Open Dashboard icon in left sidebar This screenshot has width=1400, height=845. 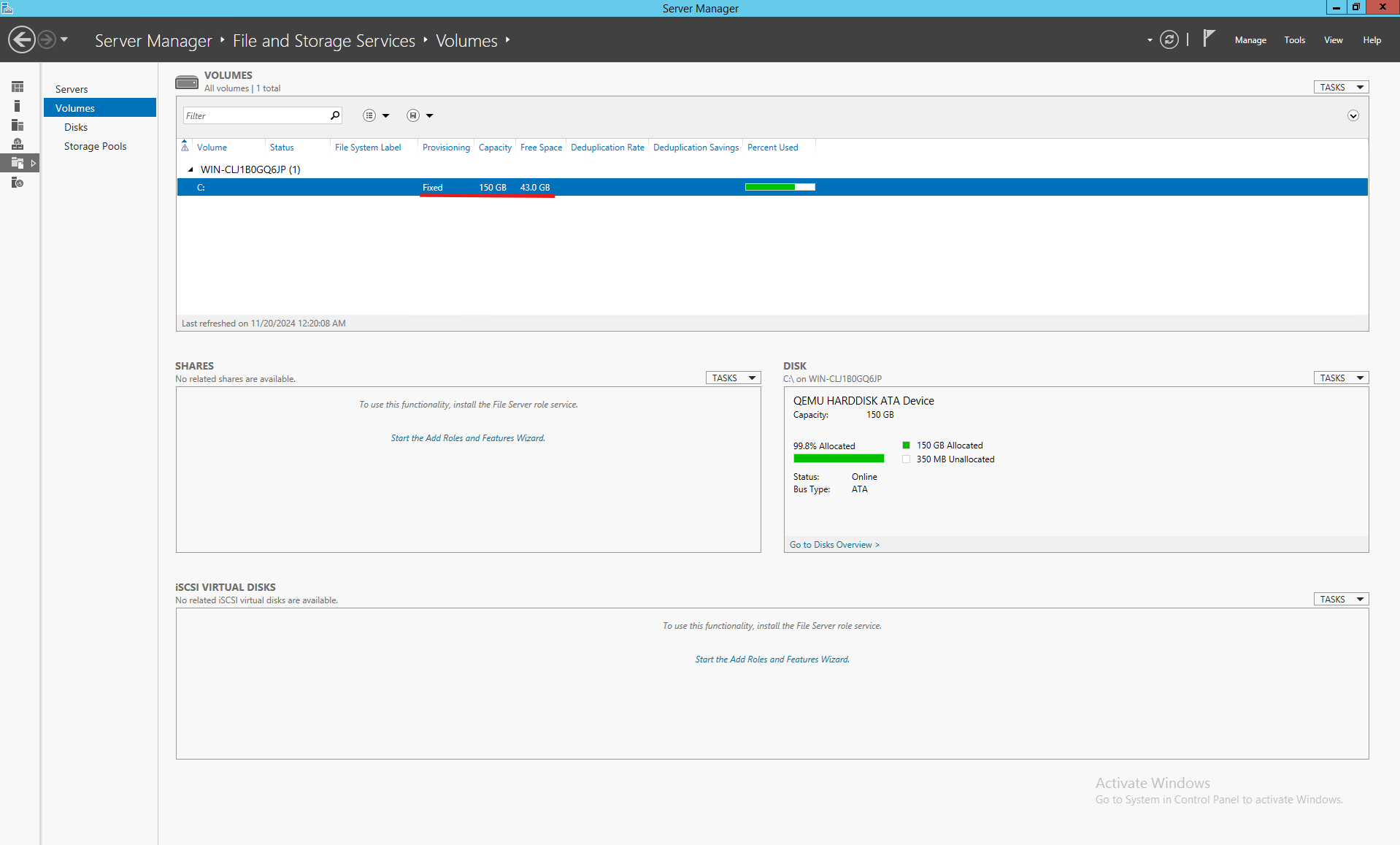point(18,87)
